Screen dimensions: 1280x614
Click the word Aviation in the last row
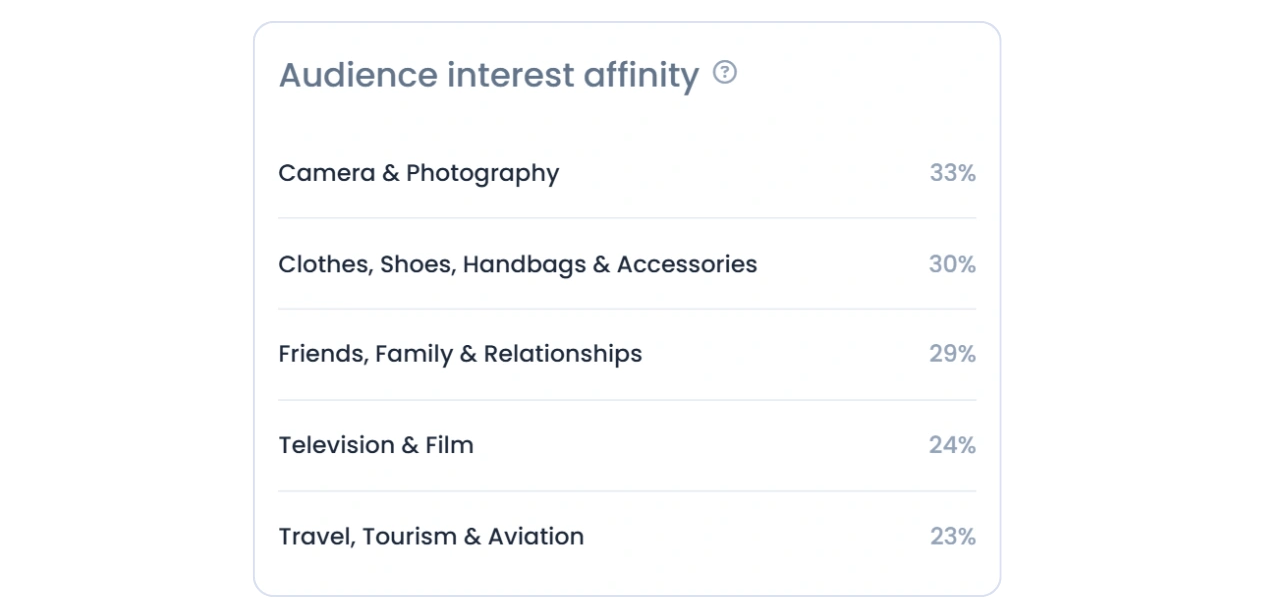(x=536, y=537)
